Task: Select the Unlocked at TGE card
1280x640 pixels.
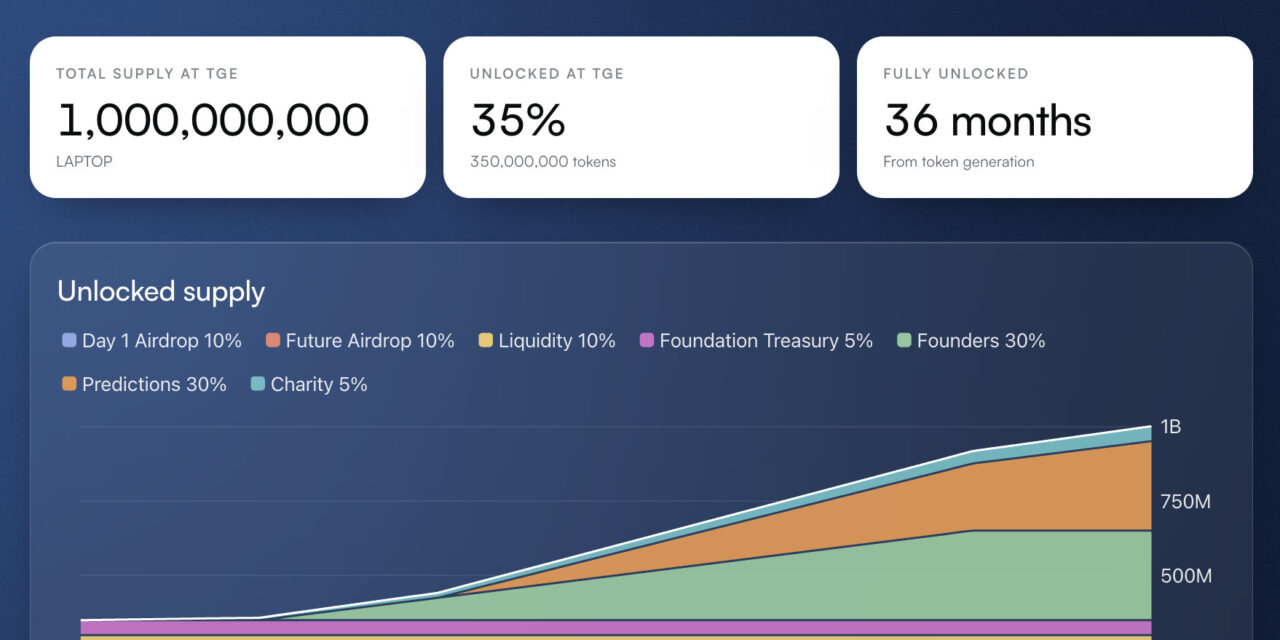Action: 641,117
